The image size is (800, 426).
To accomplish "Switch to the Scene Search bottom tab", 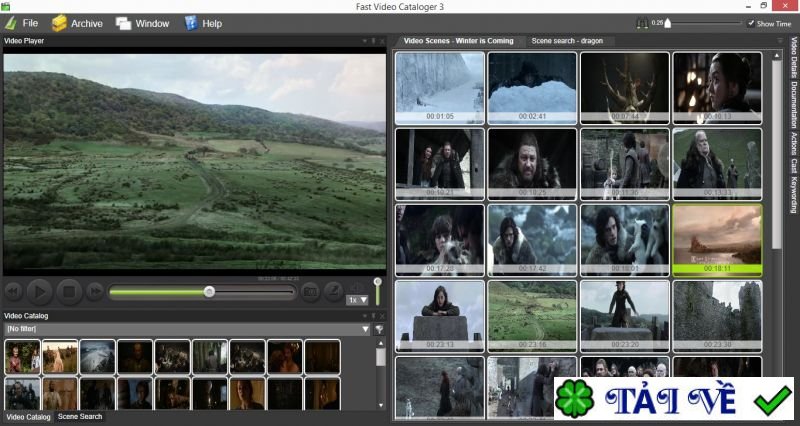I will point(80,416).
